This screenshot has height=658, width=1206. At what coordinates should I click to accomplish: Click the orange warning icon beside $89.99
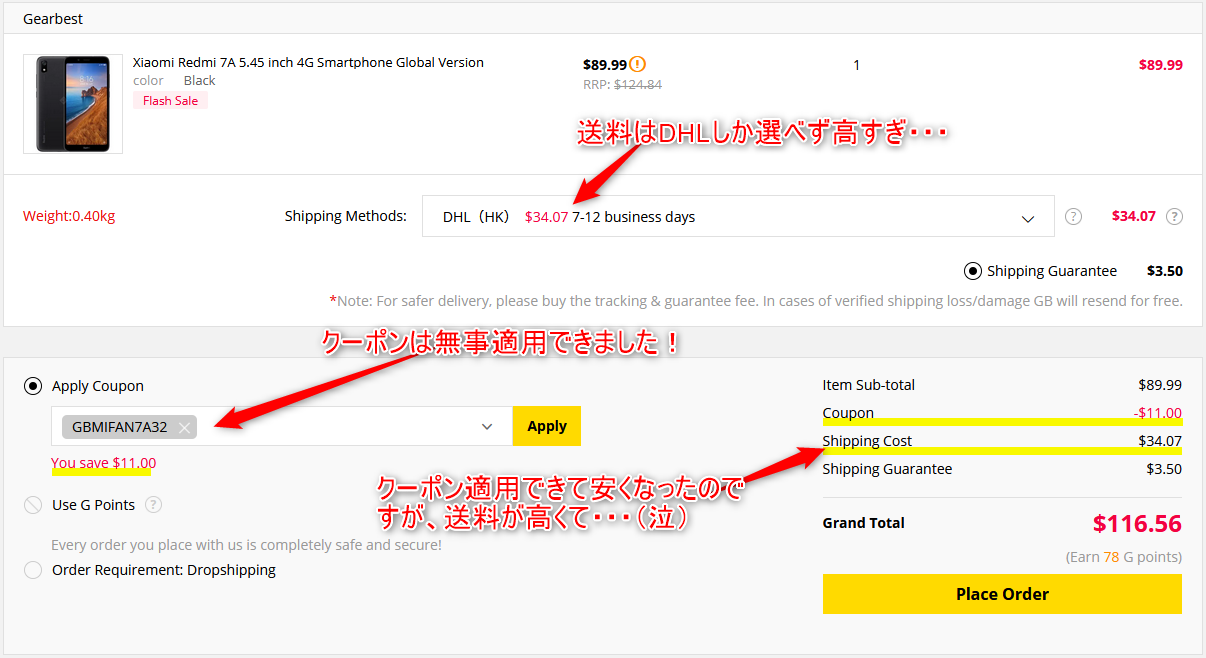click(x=638, y=65)
